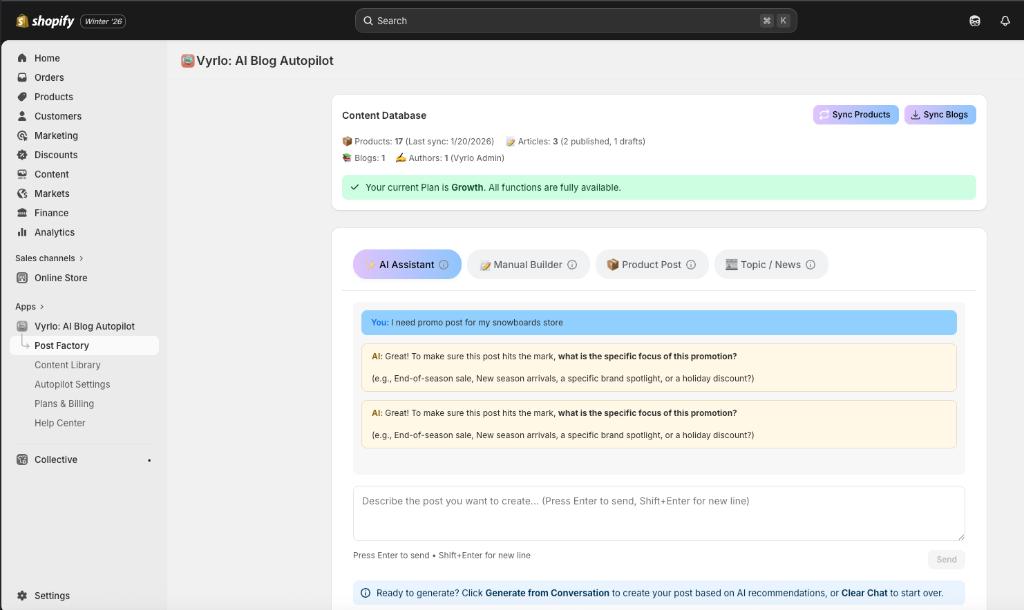Expand the Apps section chevron
The height and width of the screenshot is (610, 1024).
42,307
